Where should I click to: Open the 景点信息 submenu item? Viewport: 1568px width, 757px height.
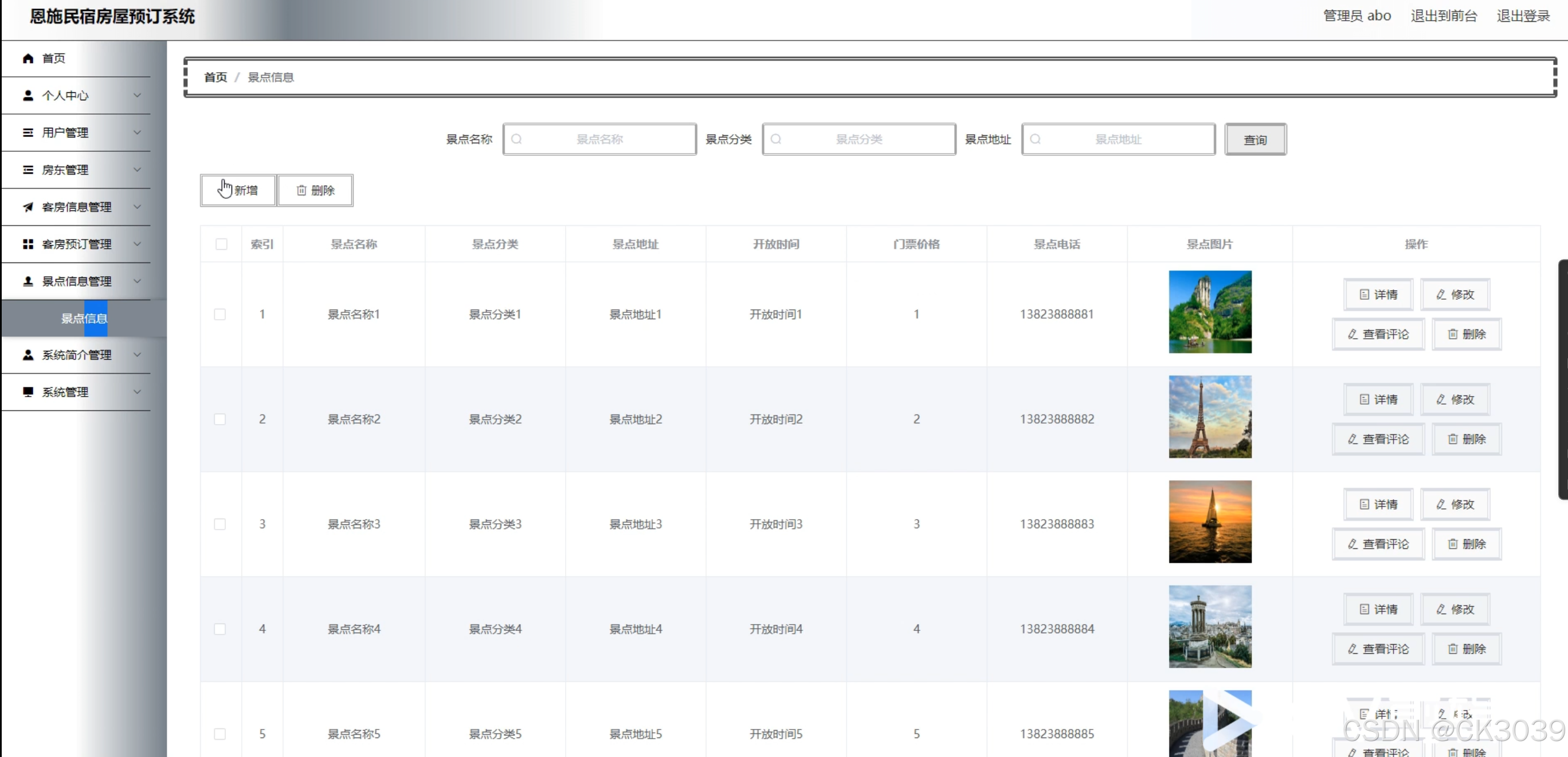(84, 318)
